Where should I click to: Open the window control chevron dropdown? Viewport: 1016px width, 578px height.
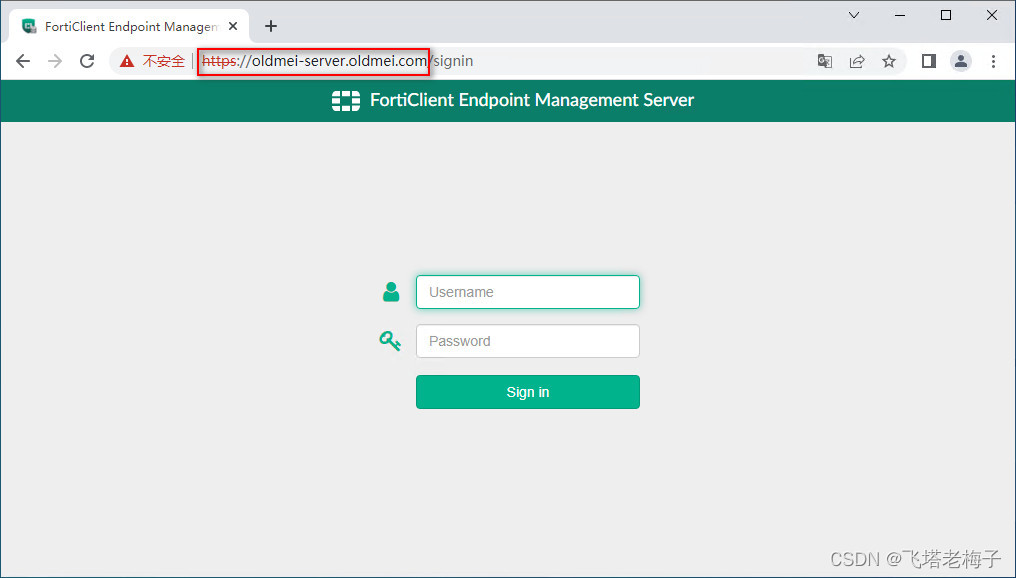pyautogui.click(x=853, y=15)
